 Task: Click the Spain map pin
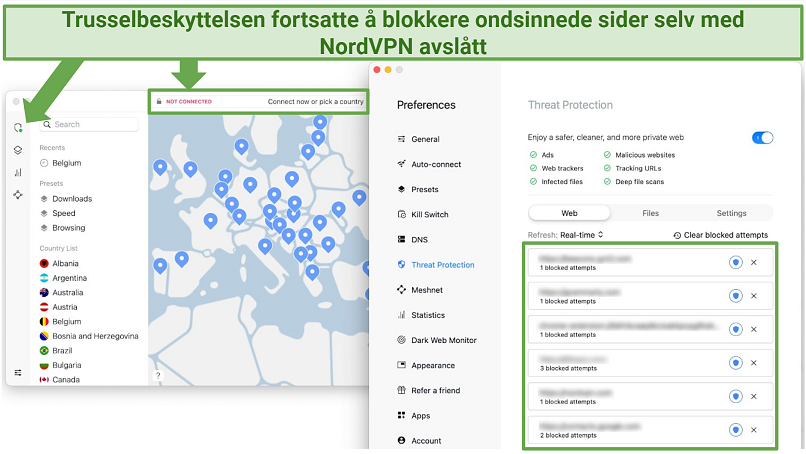click(181, 259)
